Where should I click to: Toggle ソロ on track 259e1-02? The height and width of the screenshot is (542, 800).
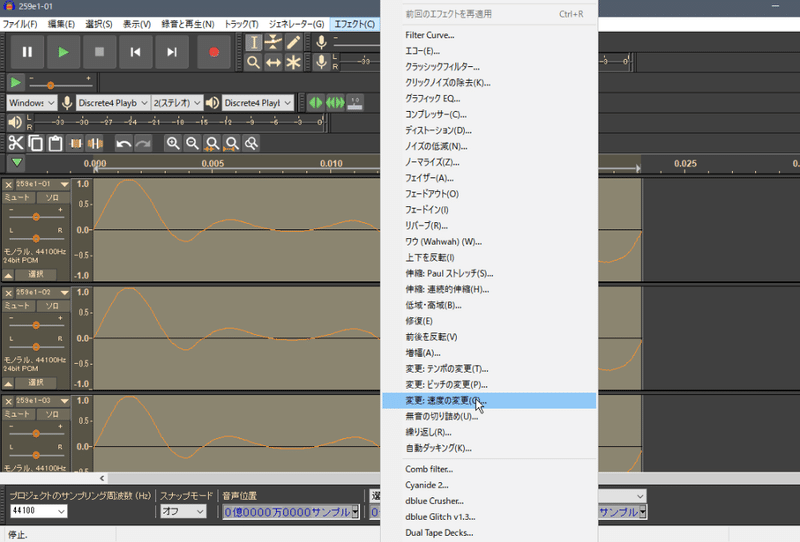point(52,306)
